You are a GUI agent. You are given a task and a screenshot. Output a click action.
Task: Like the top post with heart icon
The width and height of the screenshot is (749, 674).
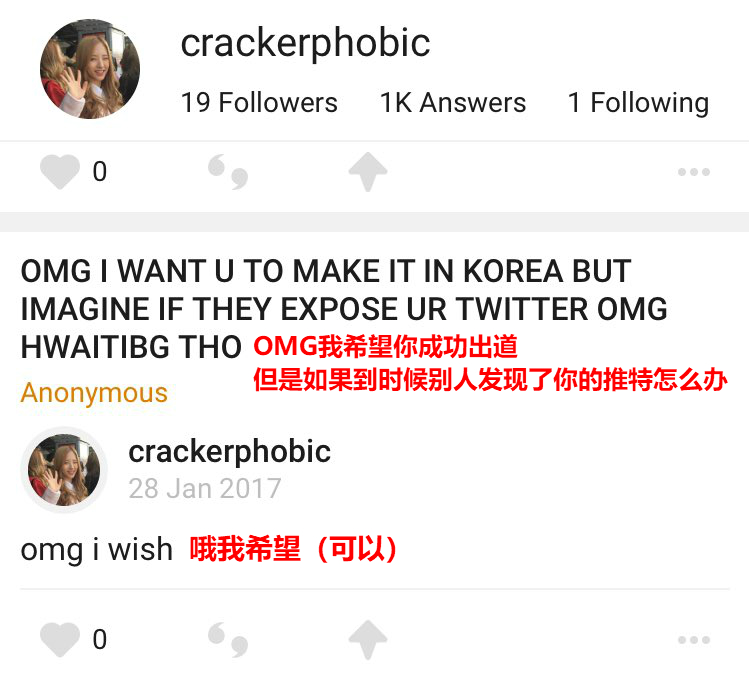point(60,172)
